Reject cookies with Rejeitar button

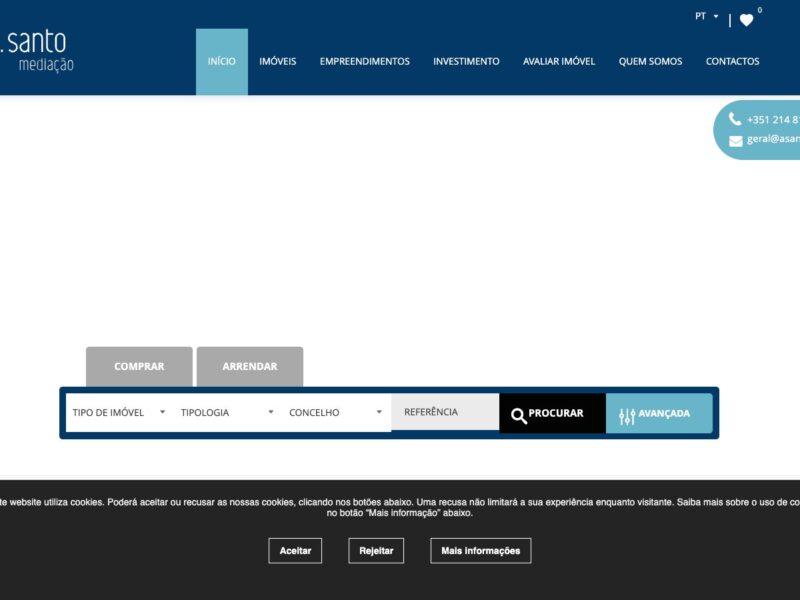coord(376,551)
